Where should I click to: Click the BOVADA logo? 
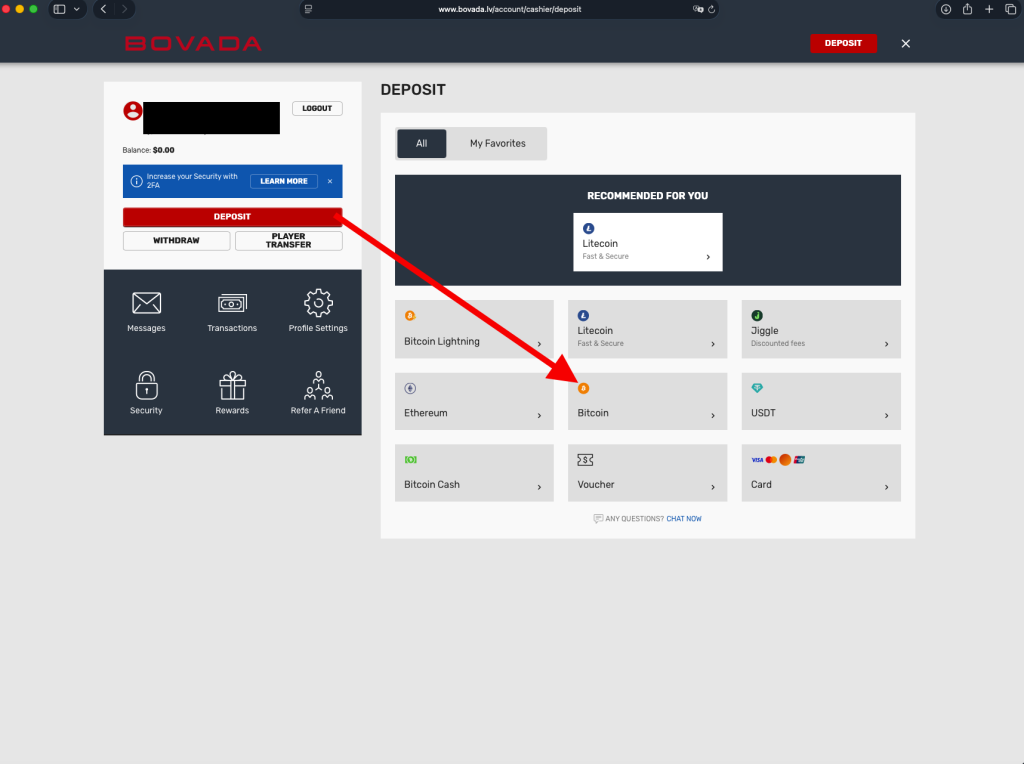coord(193,44)
